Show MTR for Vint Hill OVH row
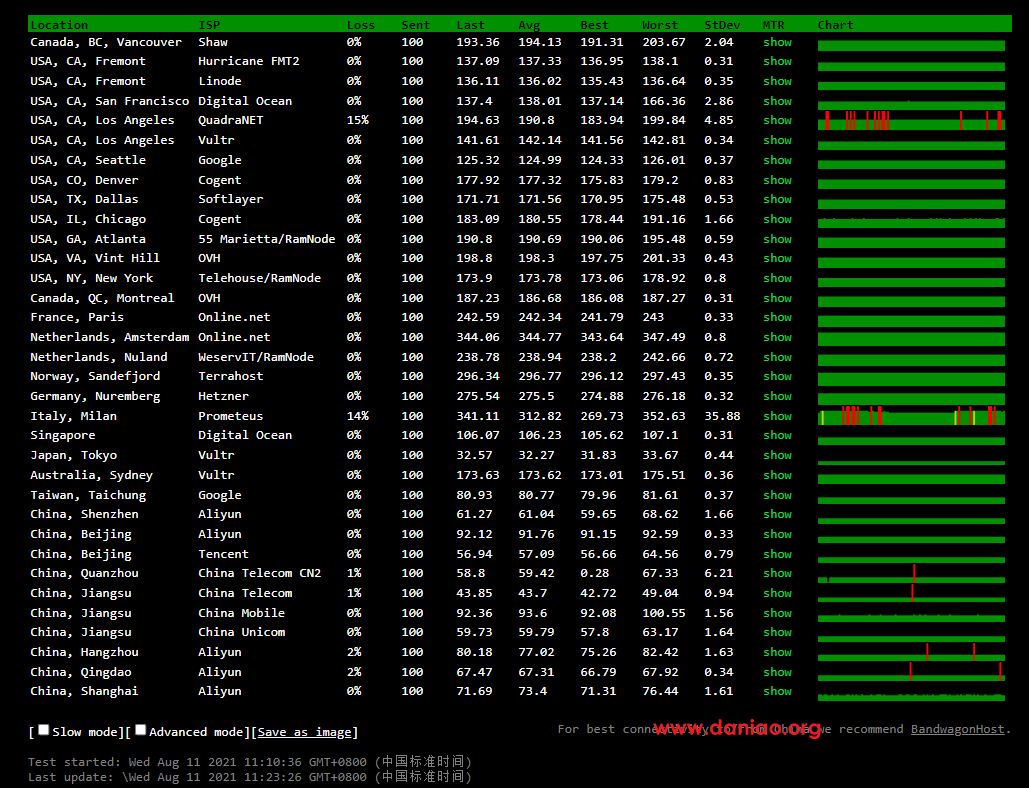1029x788 pixels. click(778, 258)
